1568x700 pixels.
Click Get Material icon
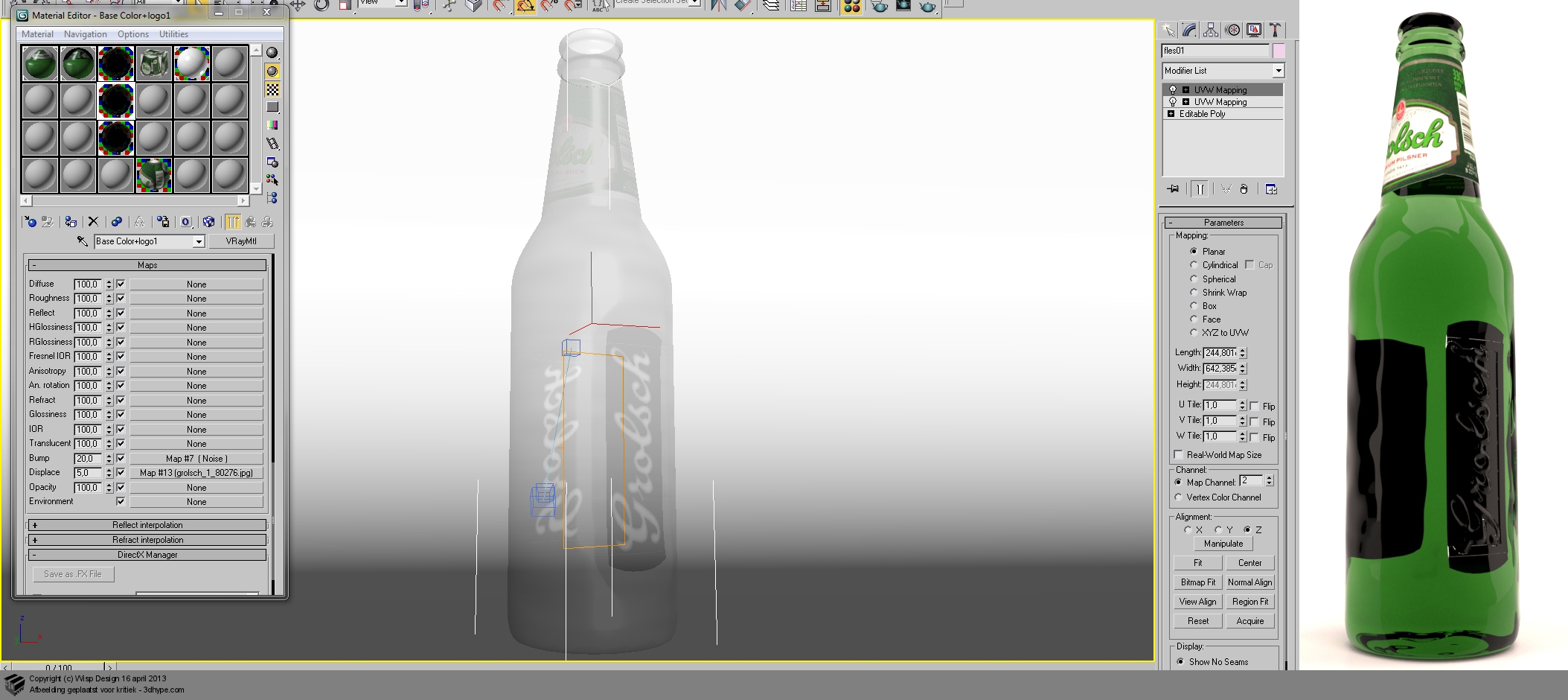pyautogui.click(x=30, y=222)
